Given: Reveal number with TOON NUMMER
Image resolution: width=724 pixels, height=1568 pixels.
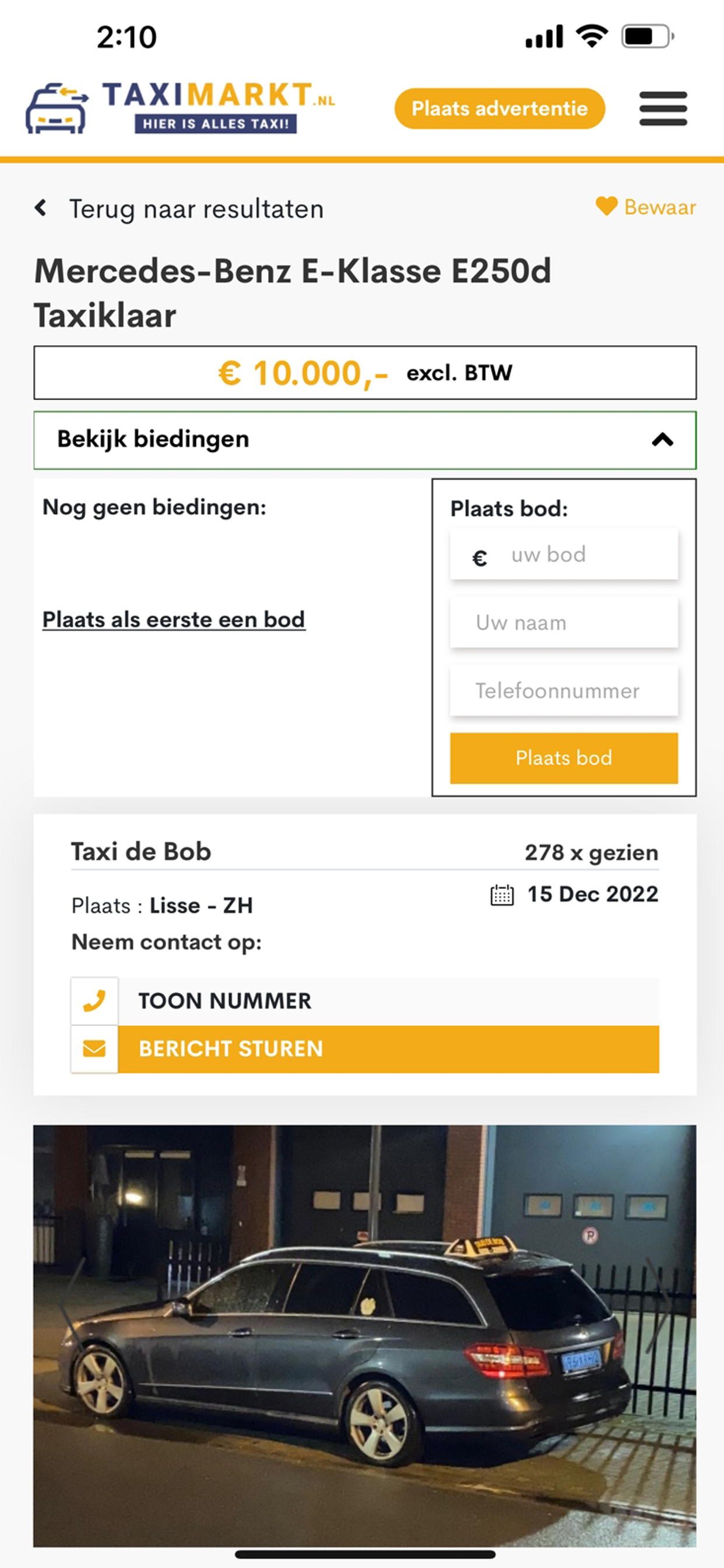Looking at the screenshot, I should [365, 1000].
